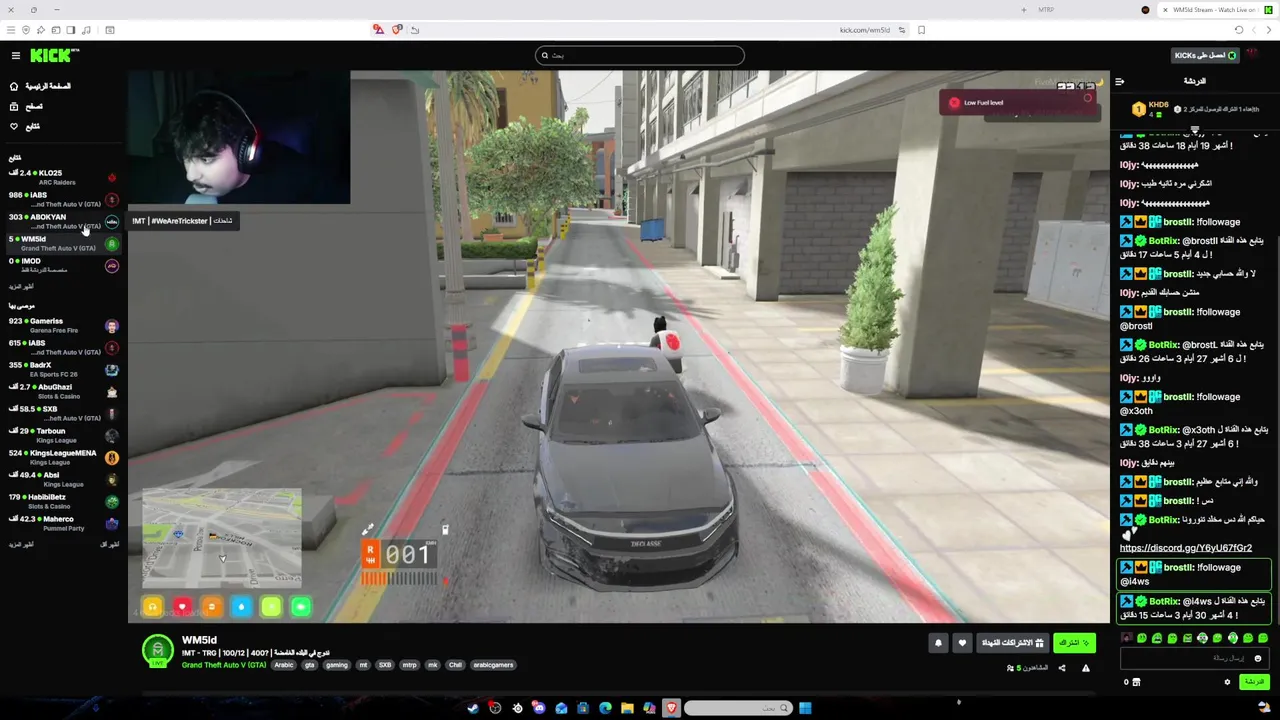
Task: Go to Kick logo home
Action: [x=54, y=56]
